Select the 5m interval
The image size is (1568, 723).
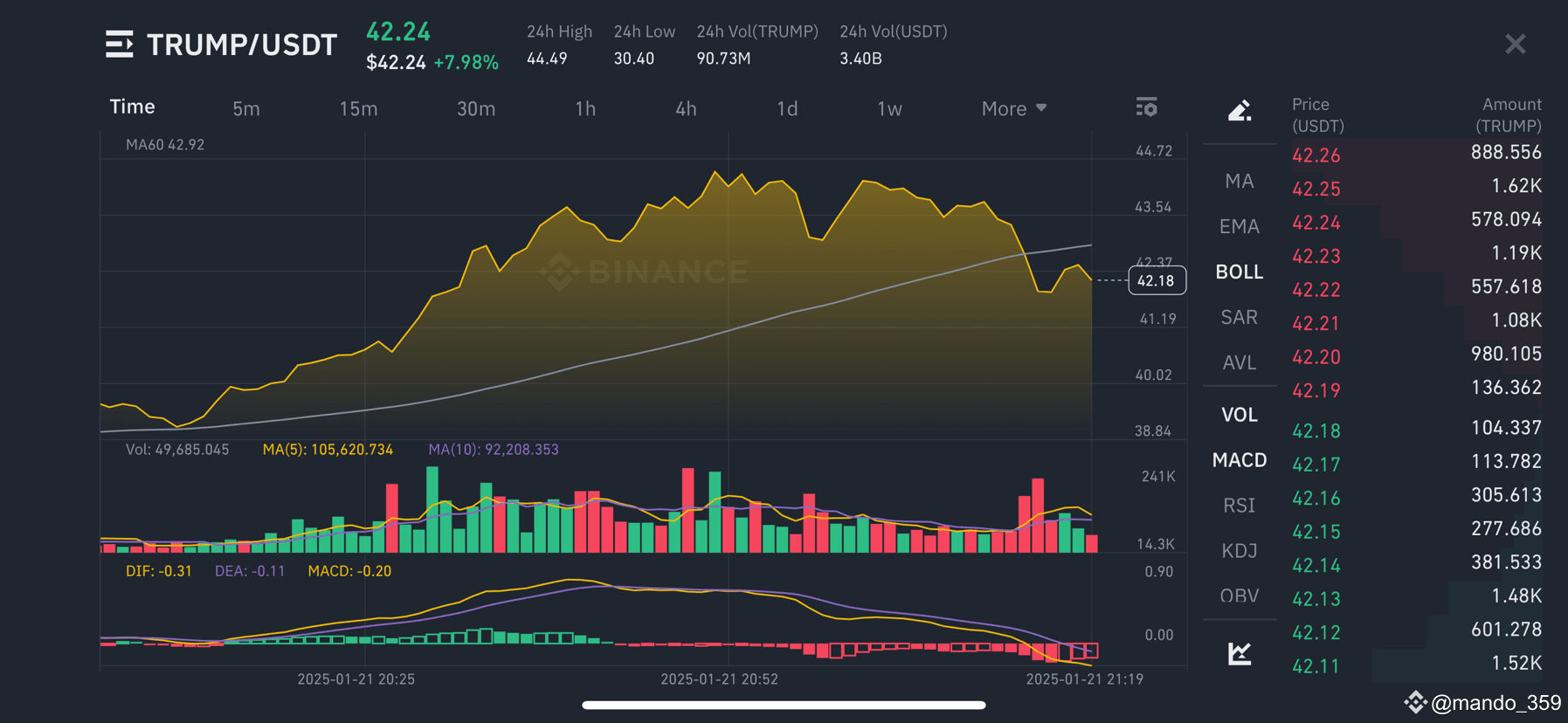click(246, 108)
